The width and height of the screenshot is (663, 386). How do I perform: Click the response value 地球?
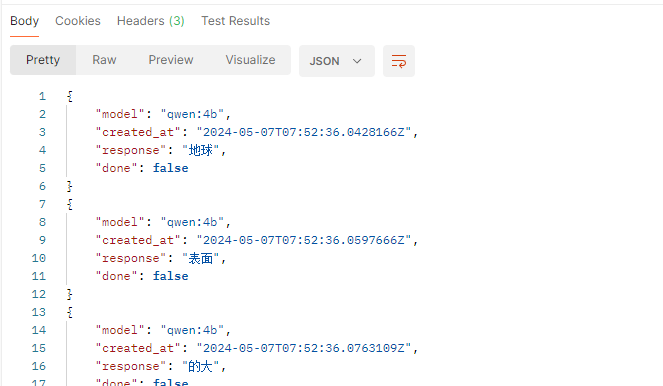pyautogui.click(x=201, y=150)
